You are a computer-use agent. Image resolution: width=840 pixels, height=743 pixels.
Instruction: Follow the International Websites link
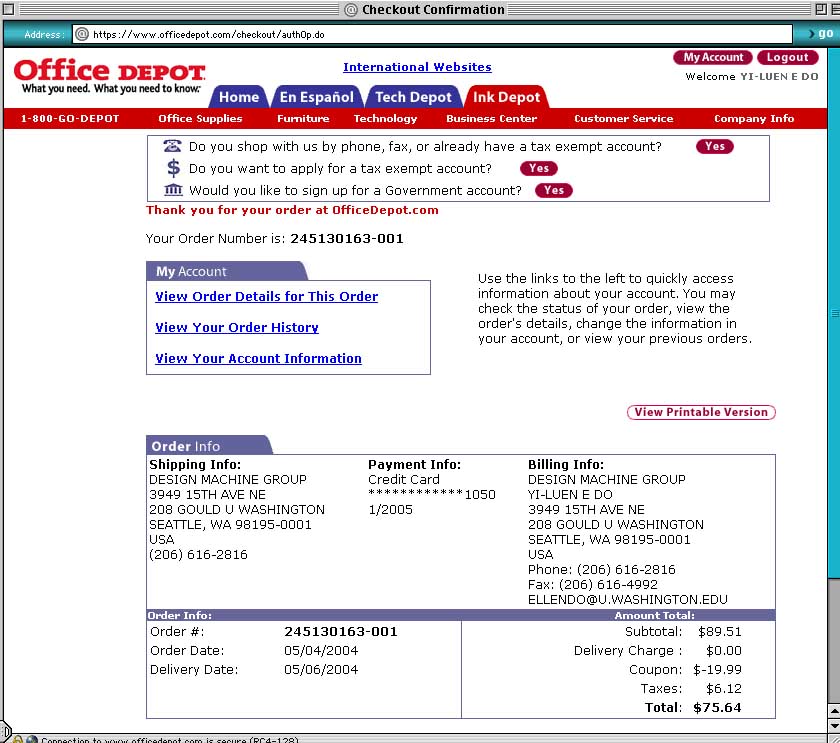[x=417, y=67]
